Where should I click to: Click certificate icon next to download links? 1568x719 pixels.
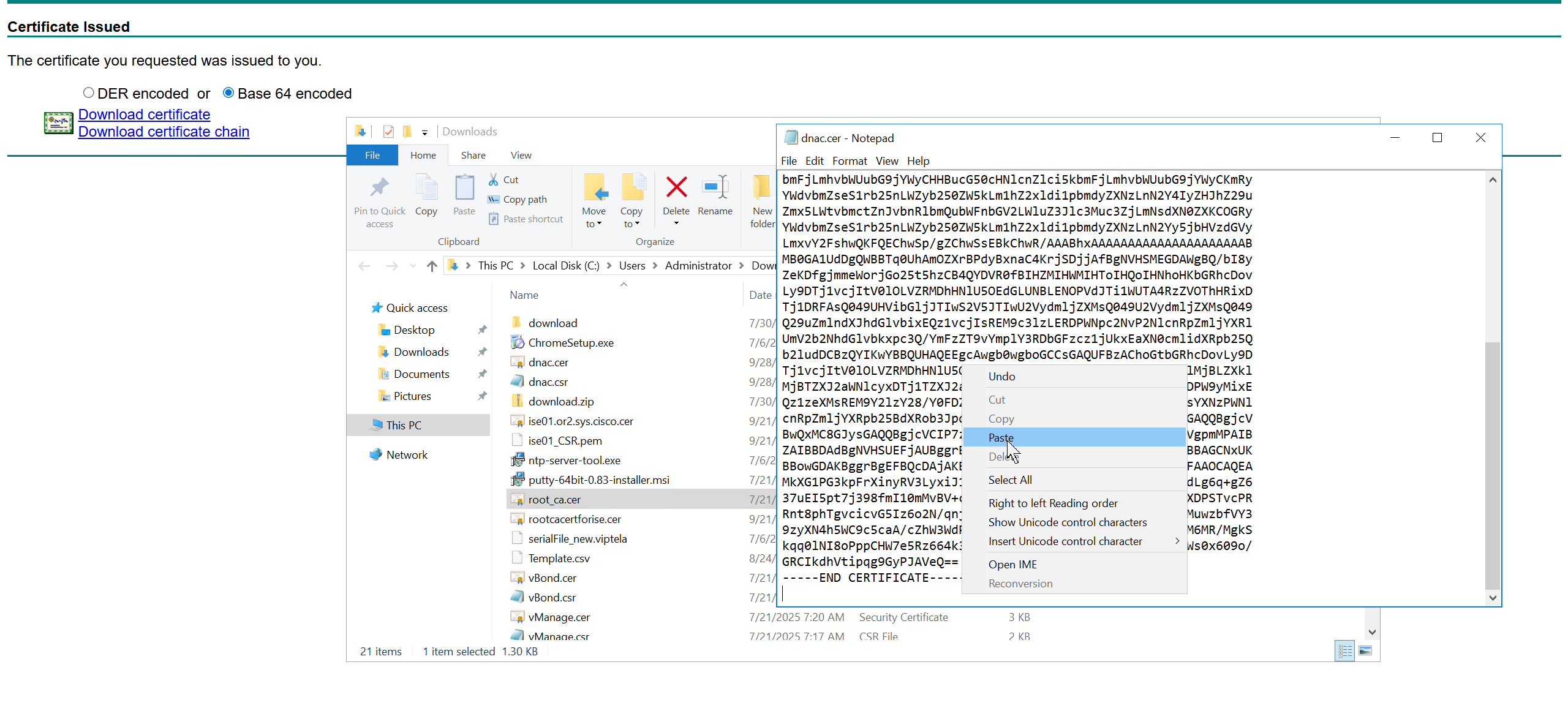coord(58,123)
